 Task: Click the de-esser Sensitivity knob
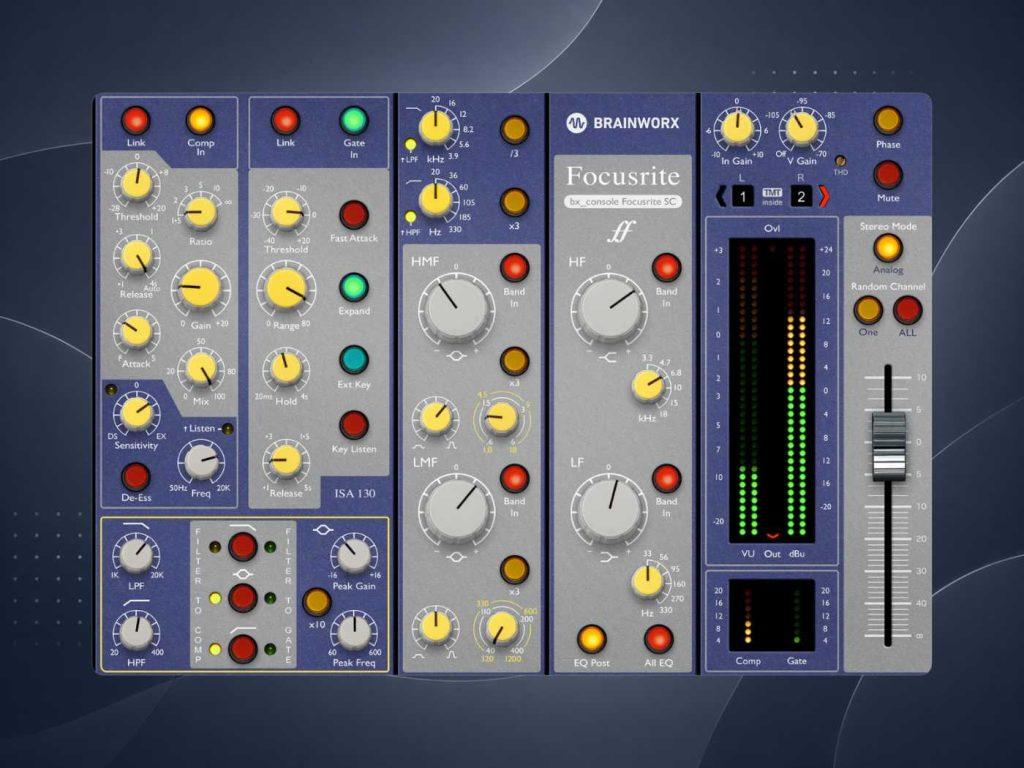136,413
